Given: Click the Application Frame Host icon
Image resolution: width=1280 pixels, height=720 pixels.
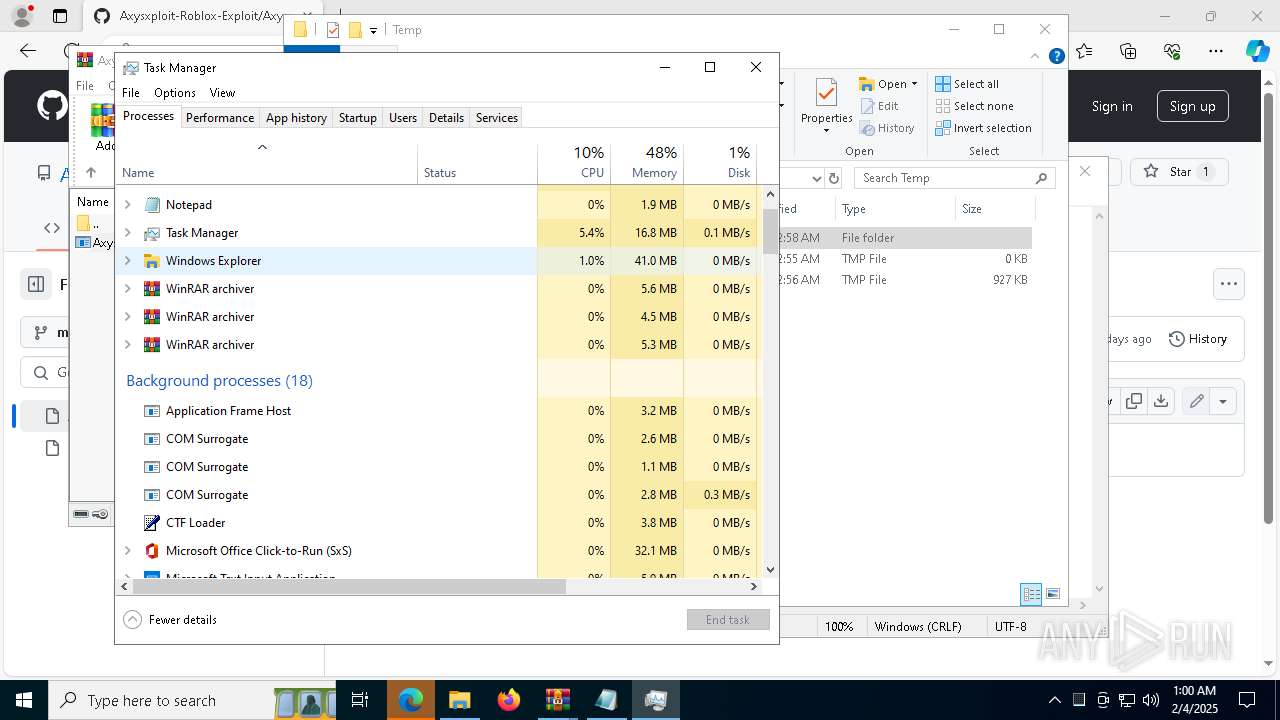Looking at the screenshot, I should click(152, 410).
